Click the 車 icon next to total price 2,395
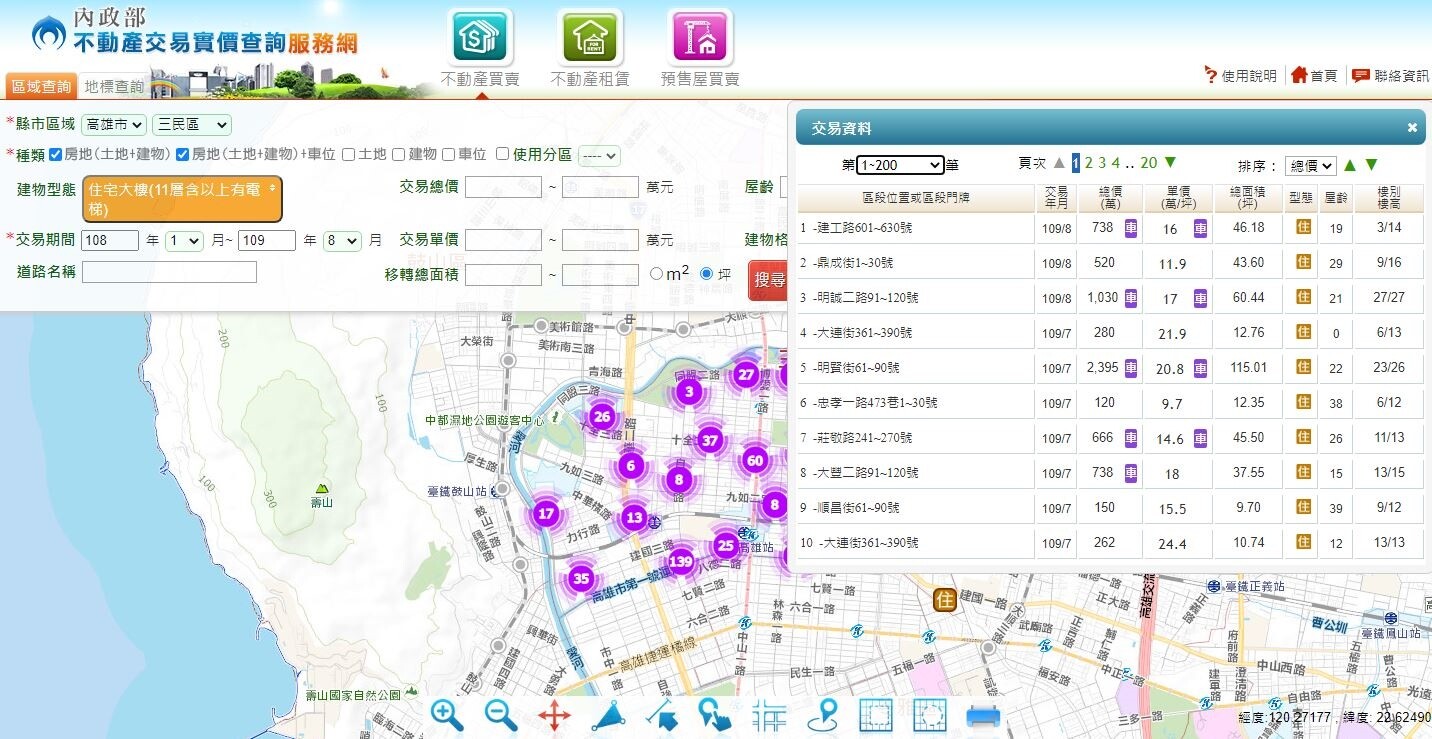This screenshot has width=1432, height=739. pos(1131,367)
